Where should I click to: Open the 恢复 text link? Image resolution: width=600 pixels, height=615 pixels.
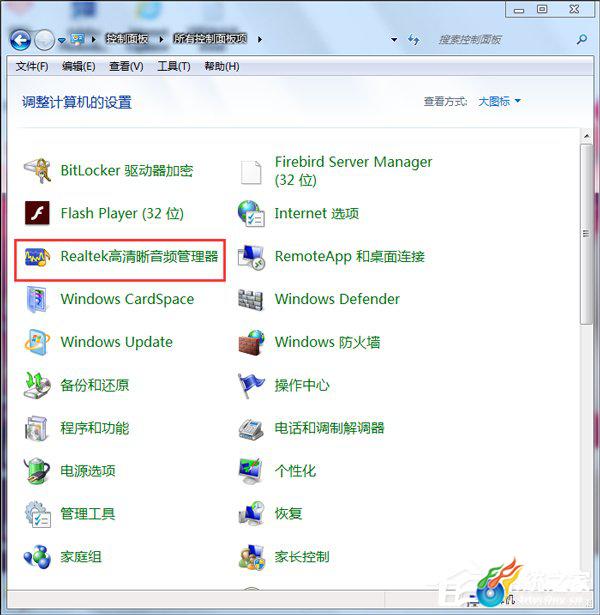(288, 513)
